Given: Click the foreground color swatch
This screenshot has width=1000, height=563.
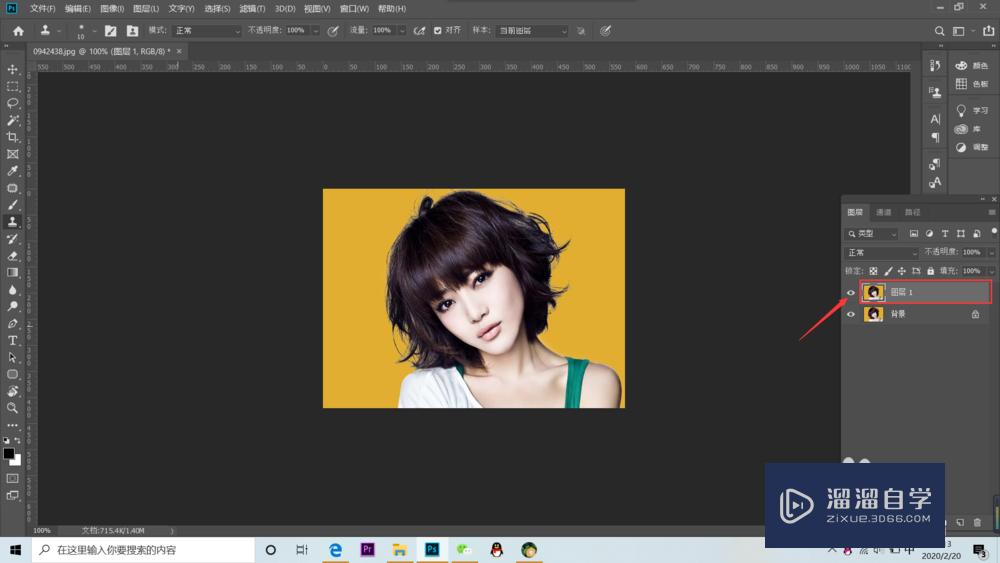Looking at the screenshot, I should click(9, 454).
